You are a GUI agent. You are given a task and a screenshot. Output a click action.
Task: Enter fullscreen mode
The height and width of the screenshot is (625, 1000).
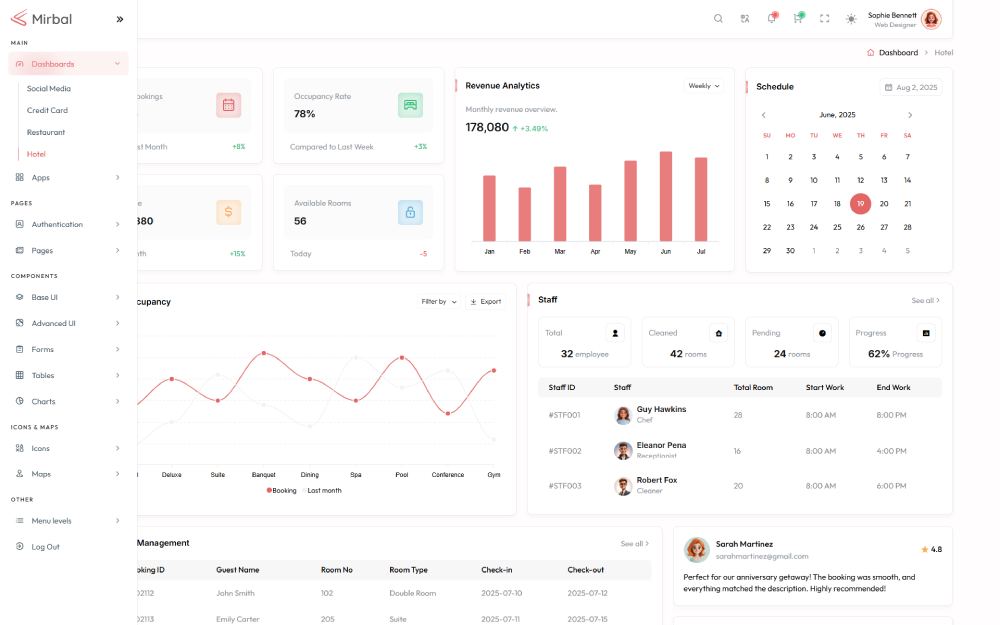(825, 19)
